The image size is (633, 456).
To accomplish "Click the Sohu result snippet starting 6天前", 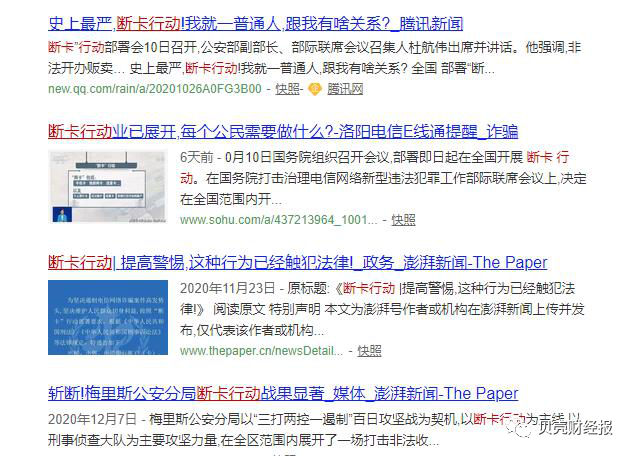I will click(383, 178).
